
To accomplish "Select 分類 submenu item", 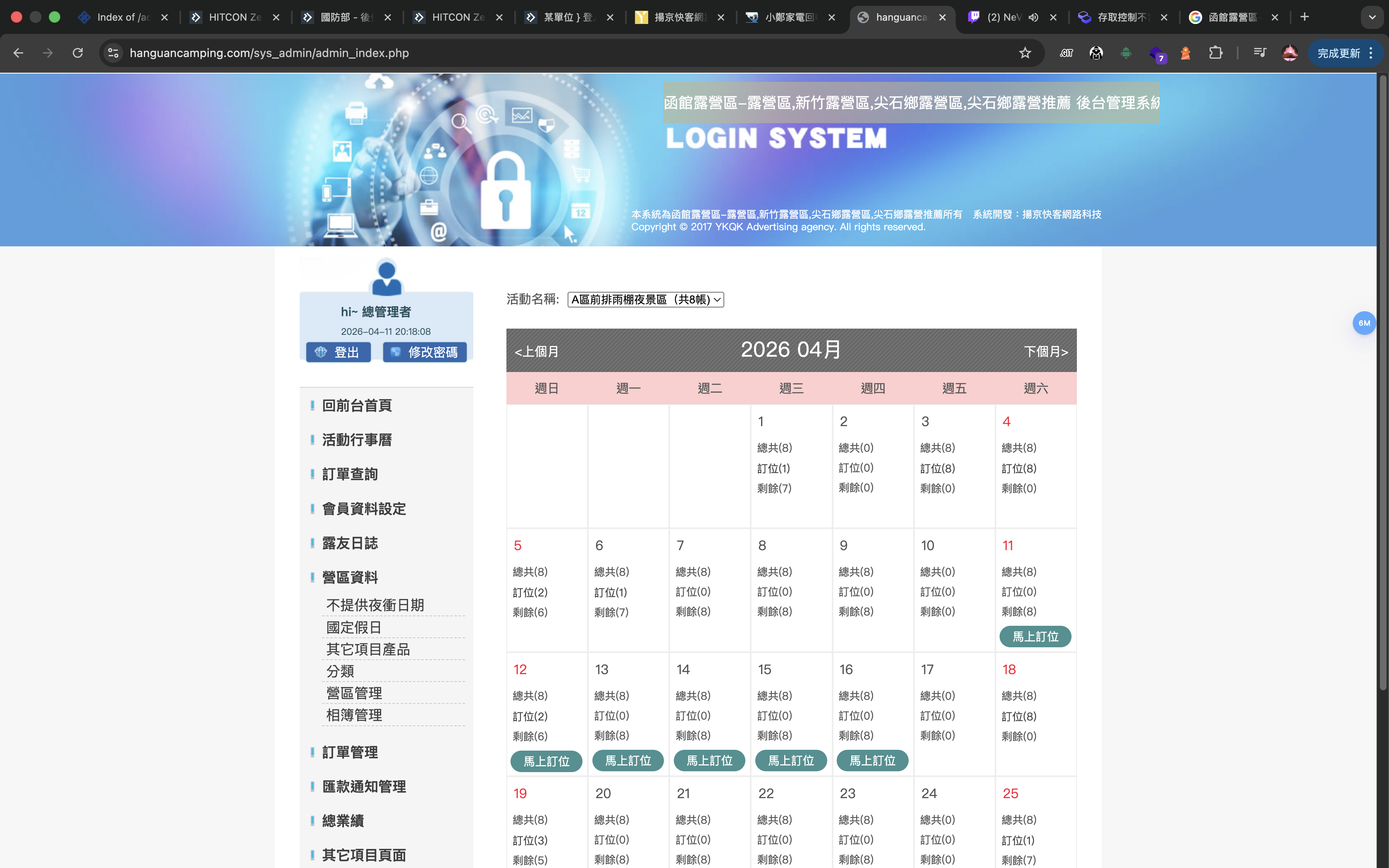I will click(x=340, y=671).
